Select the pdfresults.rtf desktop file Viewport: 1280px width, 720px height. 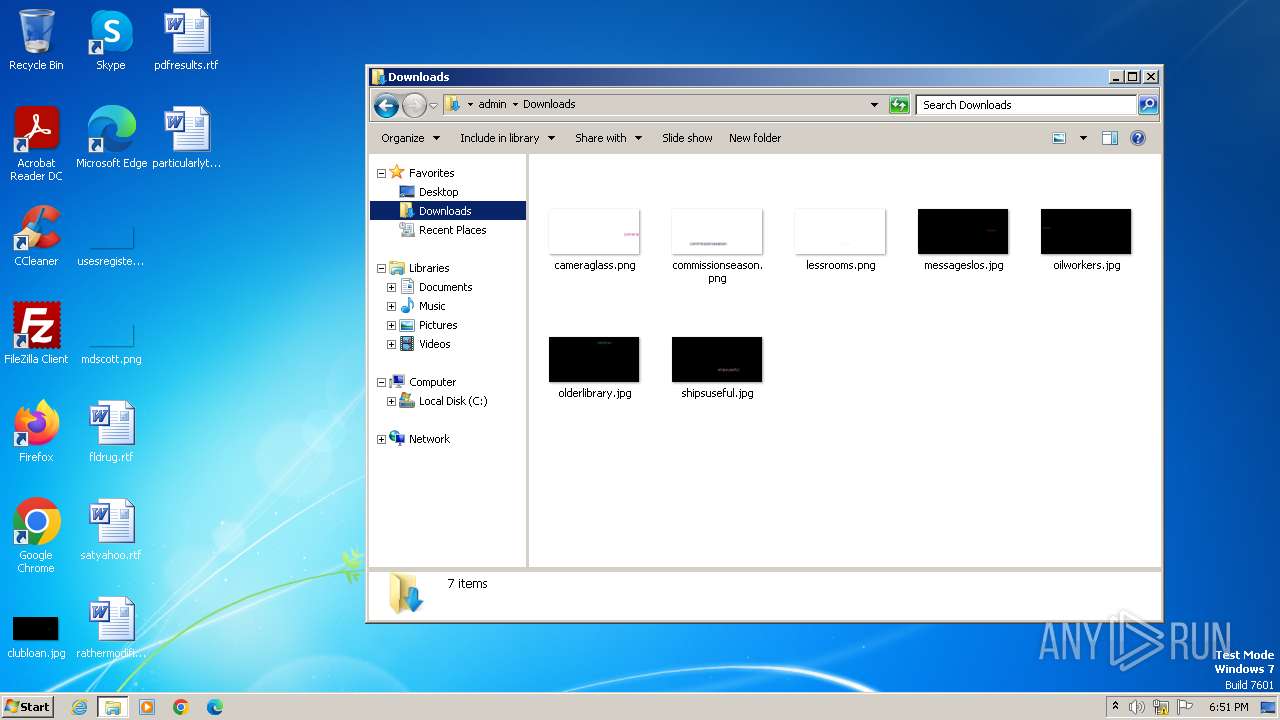pyautogui.click(x=186, y=41)
